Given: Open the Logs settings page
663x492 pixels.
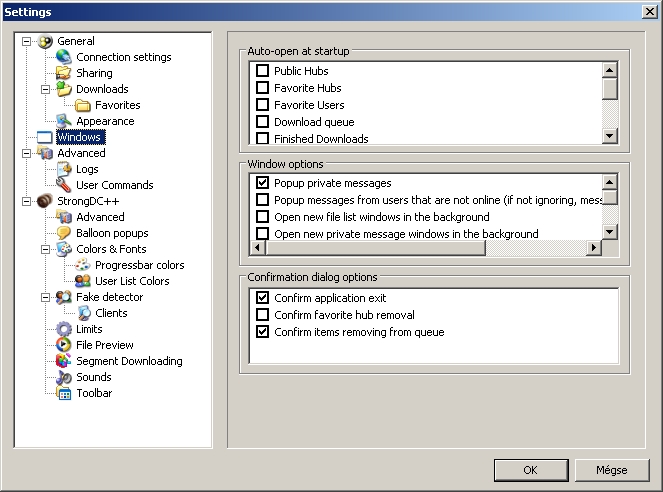Looking at the screenshot, I should pos(87,169).
